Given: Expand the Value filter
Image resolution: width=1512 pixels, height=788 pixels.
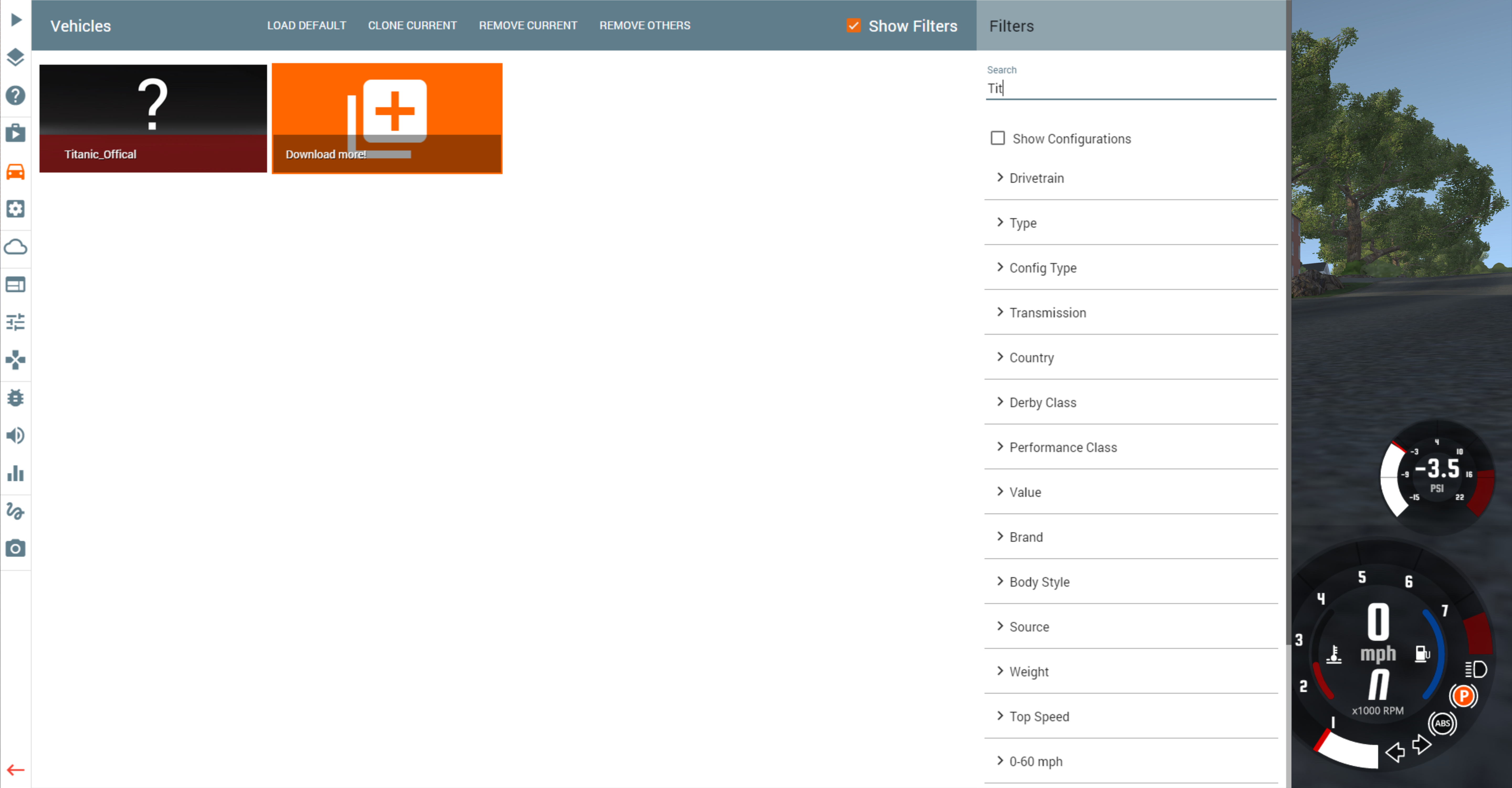Looking at the screenshot, I should [x=1131, y=492].
